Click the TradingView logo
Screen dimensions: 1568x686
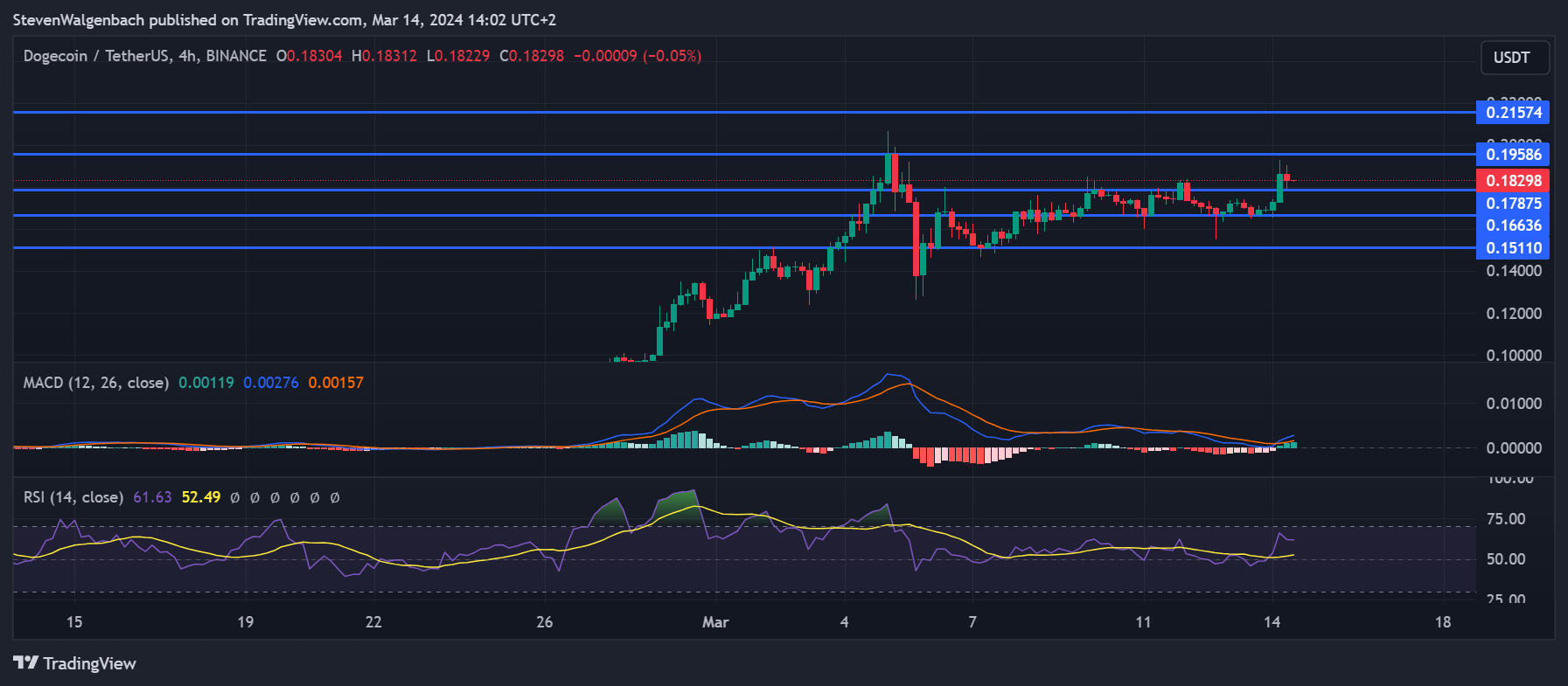pos(74,663)
